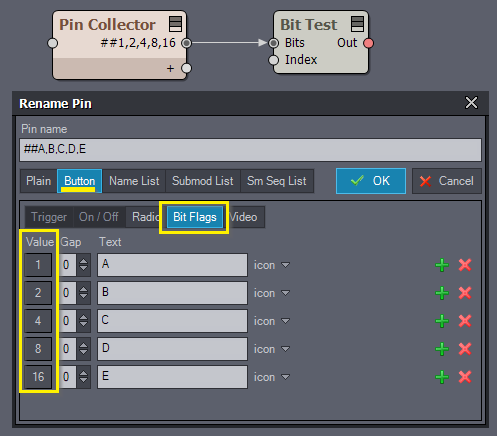Viewport: 497px width, 436px height.
Task: Delete row B with its red X icon
Action: (465, 293)
